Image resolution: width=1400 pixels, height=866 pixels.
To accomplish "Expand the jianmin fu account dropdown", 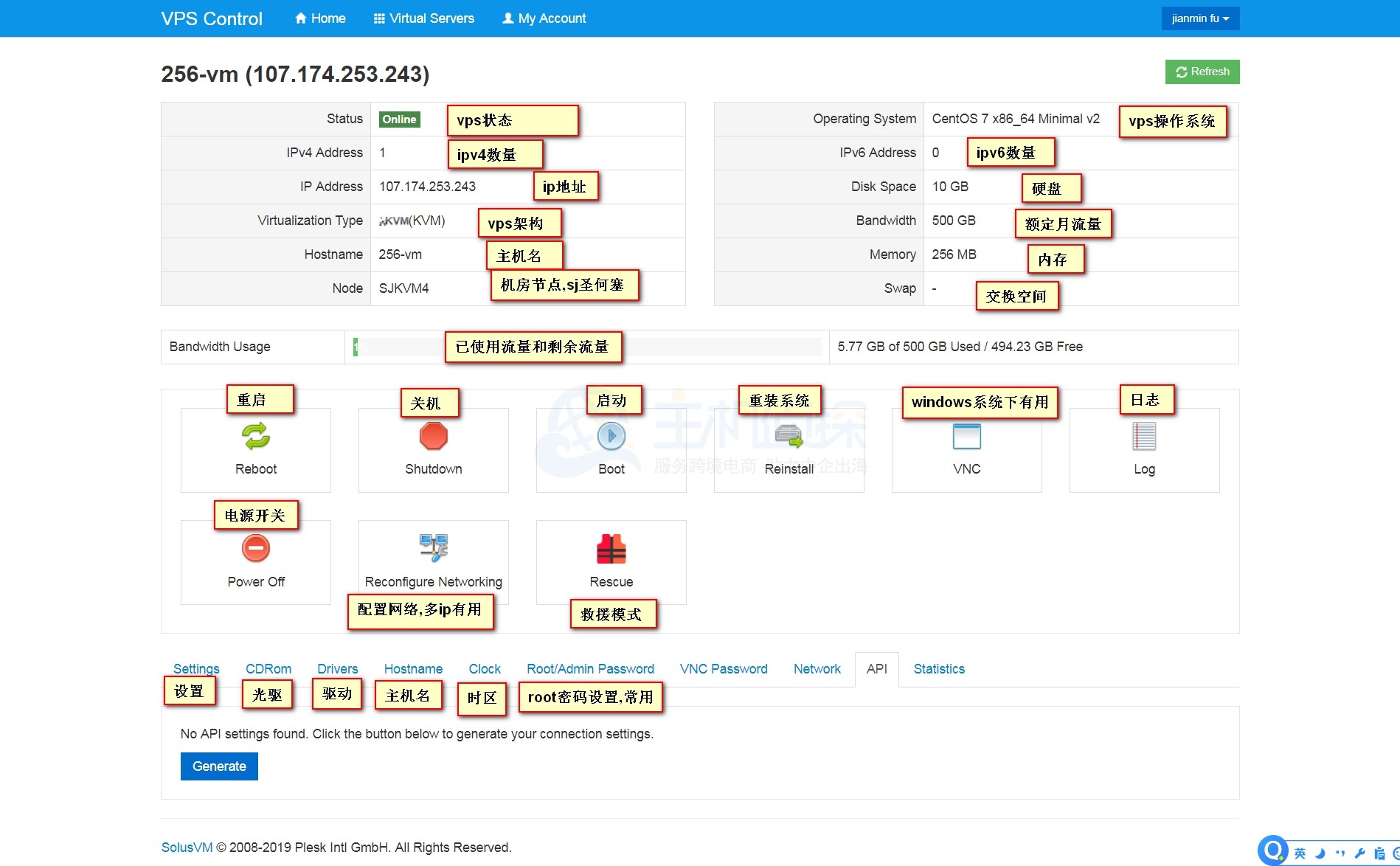I will (x=1200, y=18).
